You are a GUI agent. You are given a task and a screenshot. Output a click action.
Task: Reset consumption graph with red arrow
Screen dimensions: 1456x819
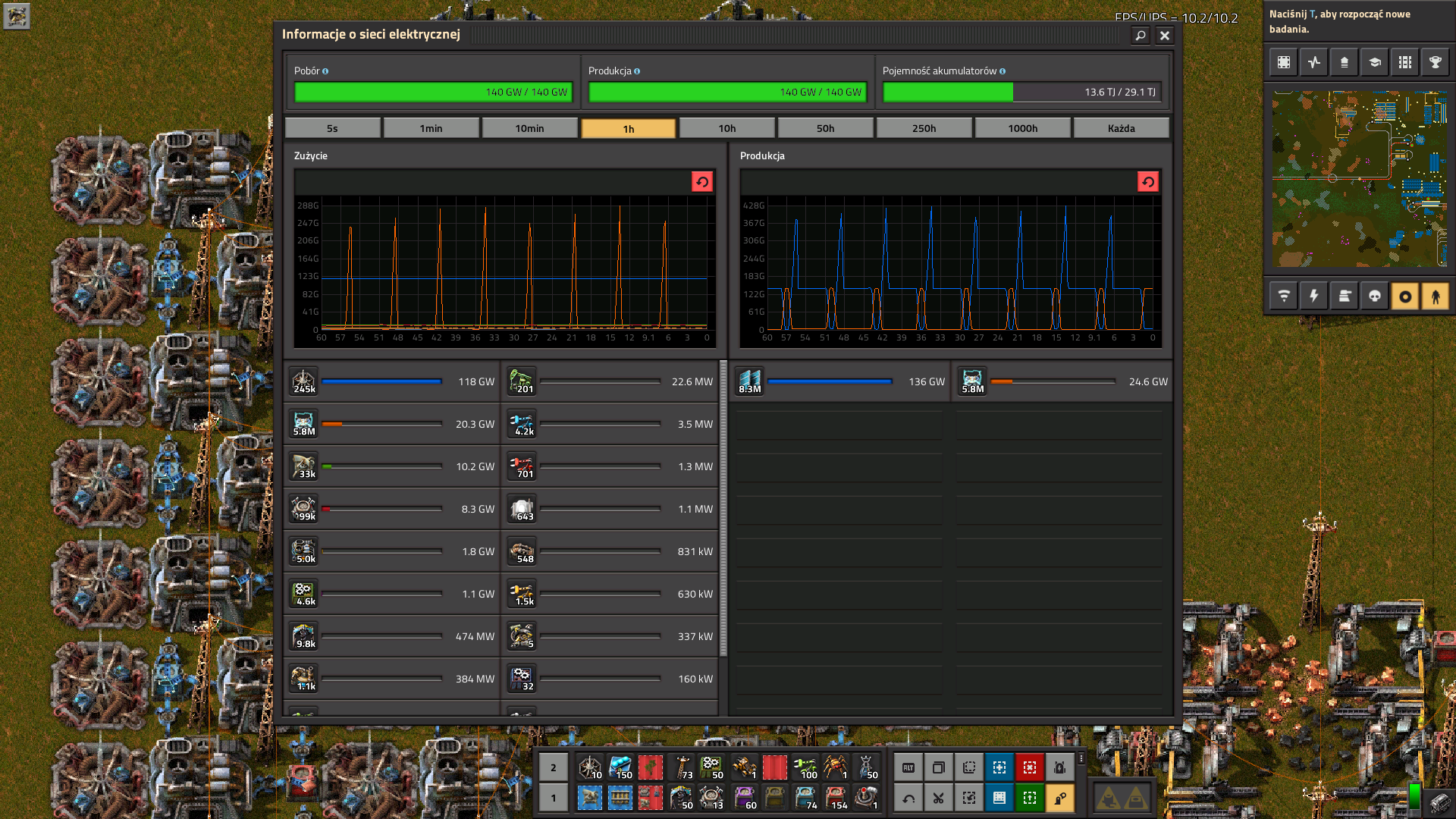pyautogui.click(x=701, y=182)
